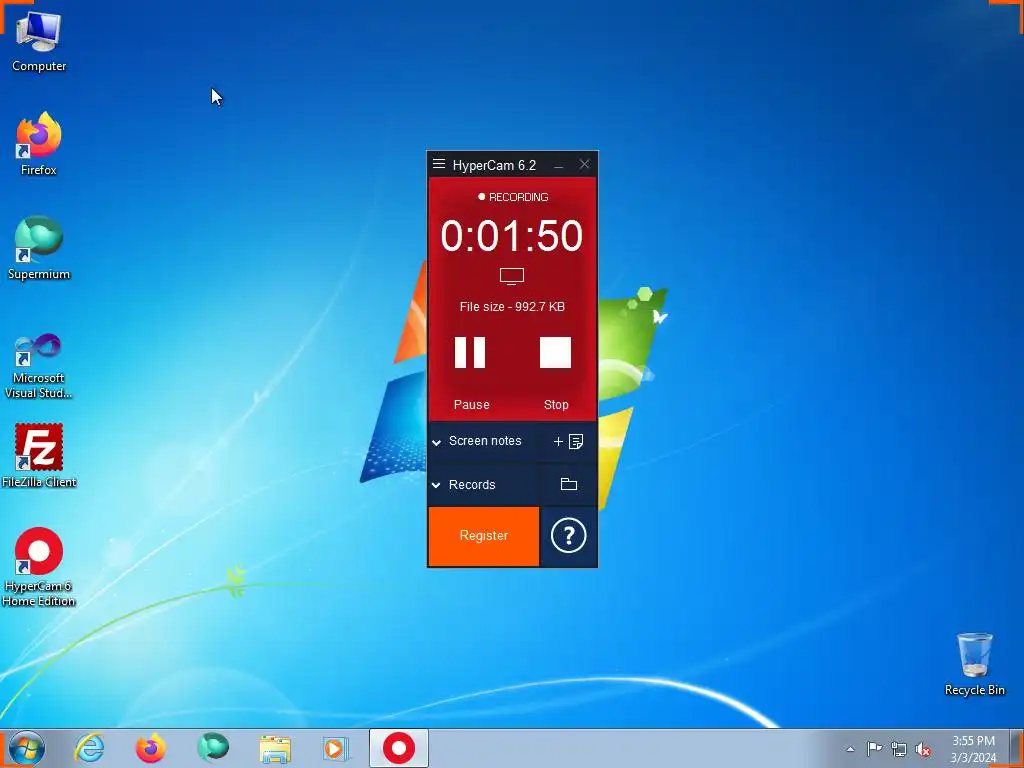Click the orange Register button

[x=484, y=536]
